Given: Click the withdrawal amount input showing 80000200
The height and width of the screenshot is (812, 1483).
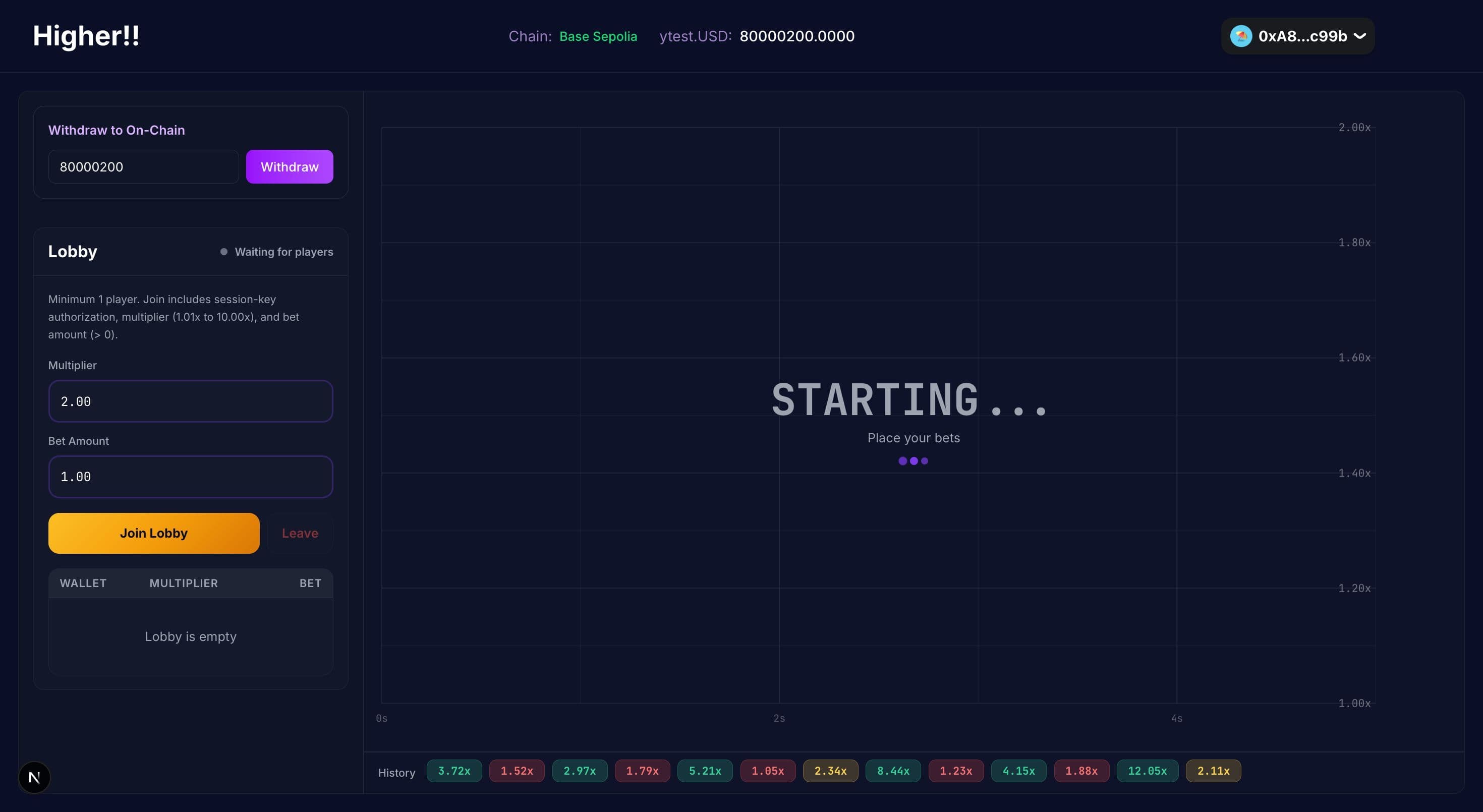Looking at the screenshot, I should click(x=143, y=166).
